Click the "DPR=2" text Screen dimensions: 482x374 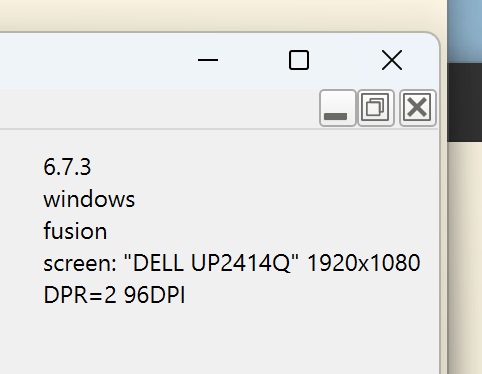(x=80, y=295)
